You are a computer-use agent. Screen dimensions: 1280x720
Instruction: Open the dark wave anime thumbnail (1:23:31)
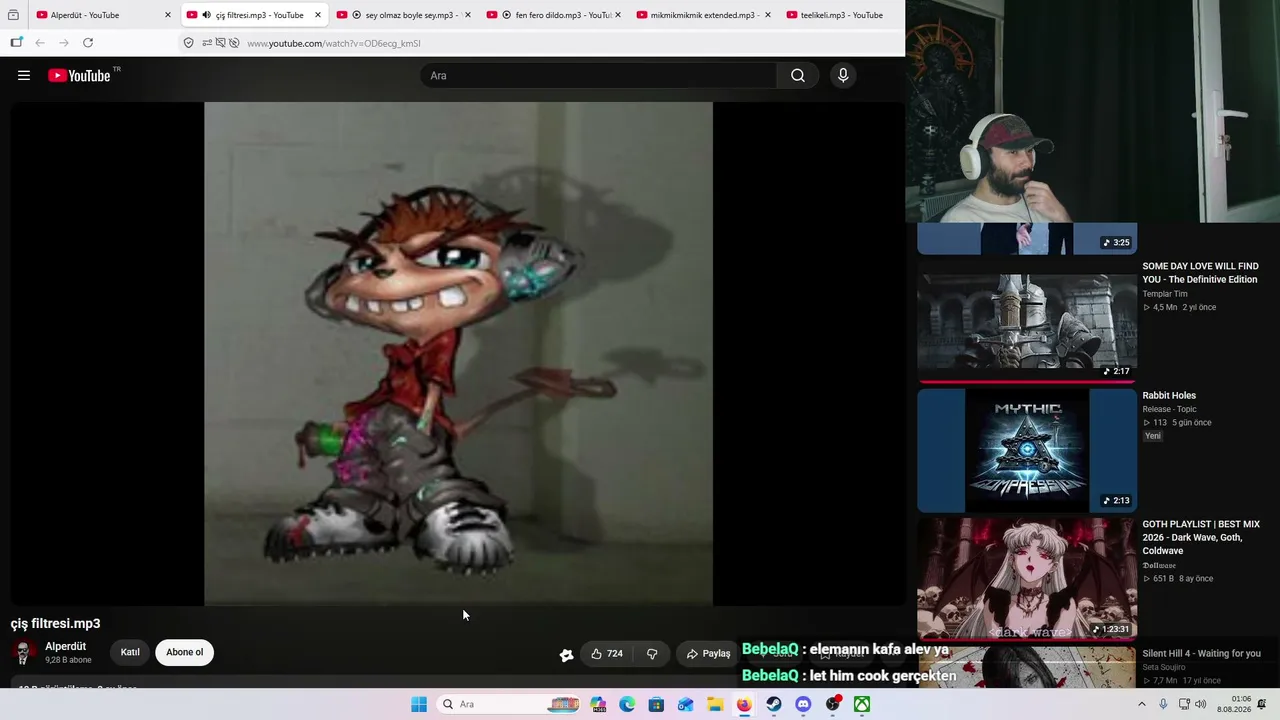point(1027,580)
